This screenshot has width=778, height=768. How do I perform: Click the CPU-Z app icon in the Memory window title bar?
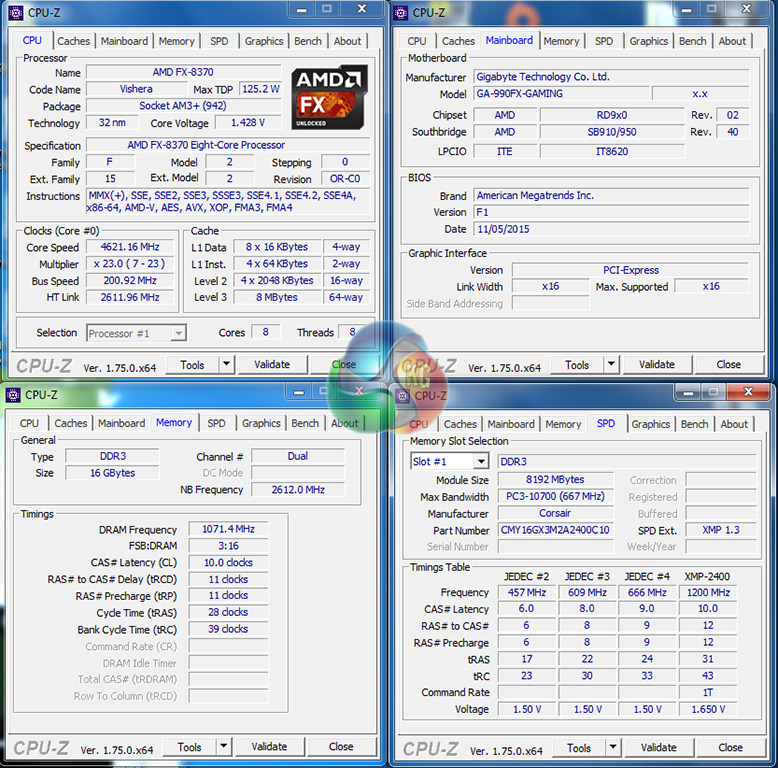tap(13, 395)
